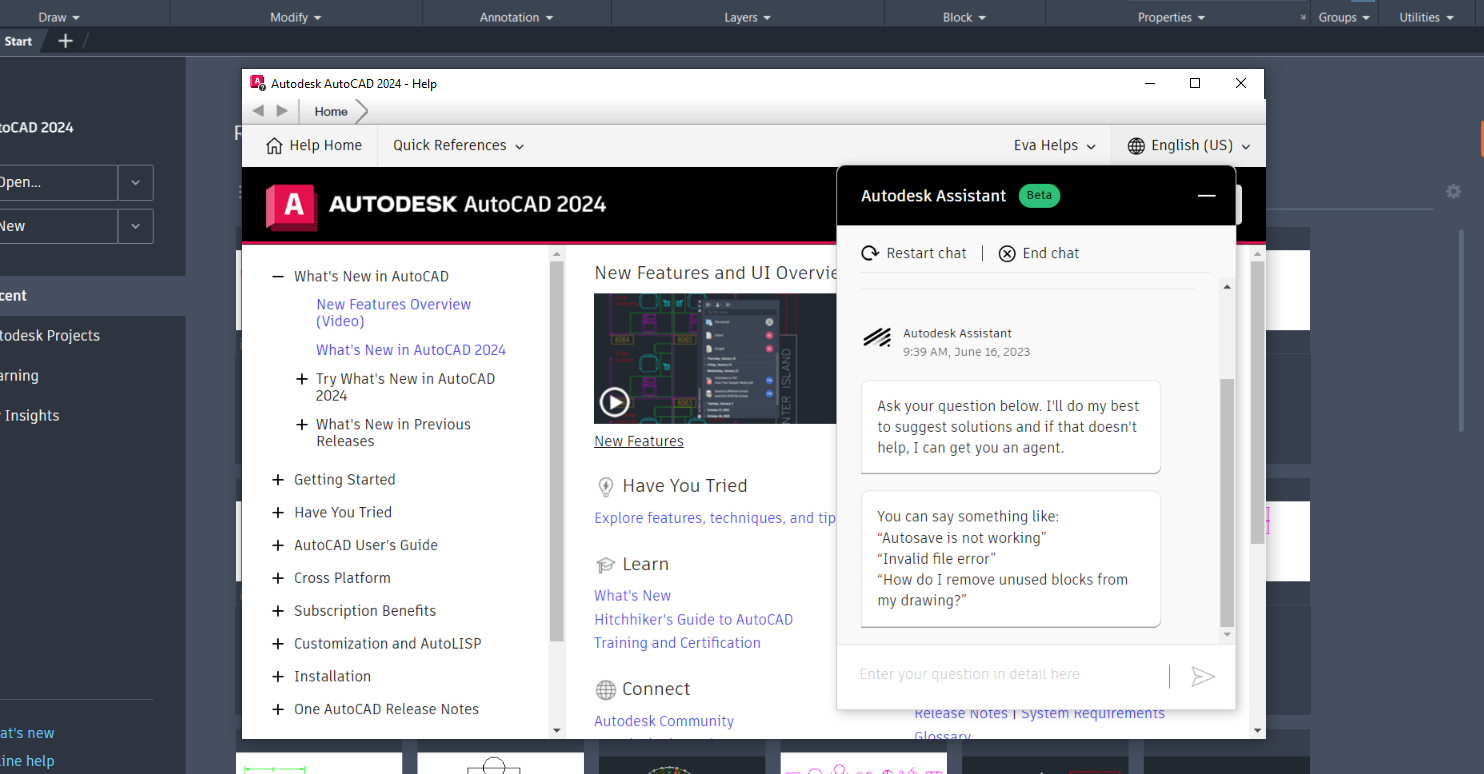Expand the AutoCAD User's Guide section
Viewport: 1484px width, 774px height.
(278, 546)
